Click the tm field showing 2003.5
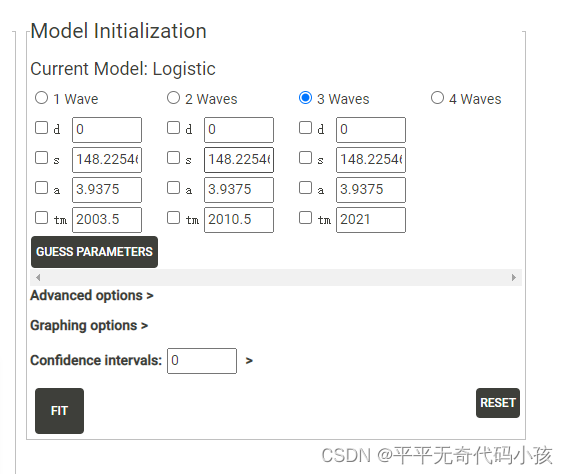568x474 pixels. (x=107, y=220)
